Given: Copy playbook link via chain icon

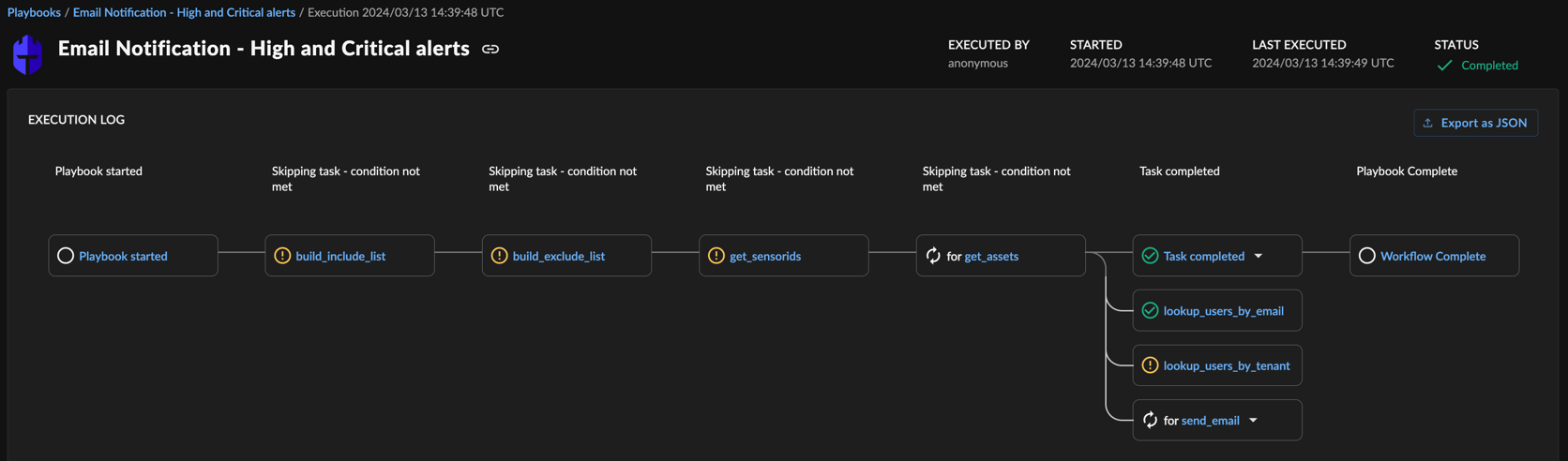Looking at the screenshot, I should click(x=490, y=50).
